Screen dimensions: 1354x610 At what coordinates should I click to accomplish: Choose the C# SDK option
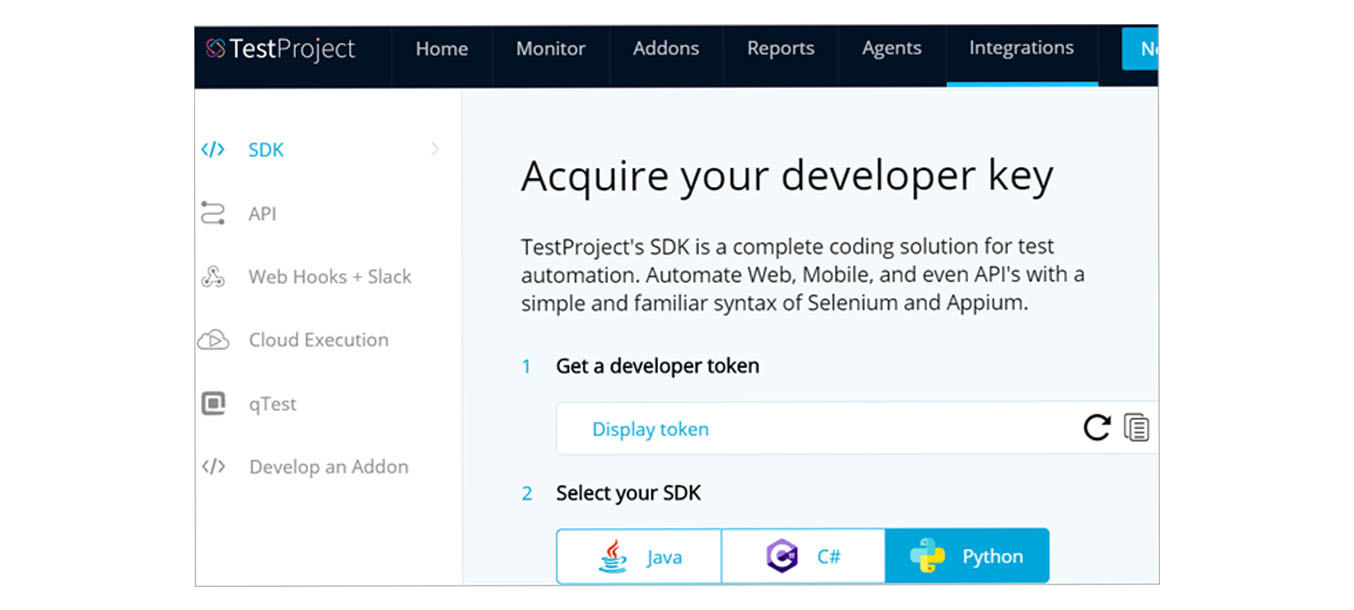[x=803, y=556]
